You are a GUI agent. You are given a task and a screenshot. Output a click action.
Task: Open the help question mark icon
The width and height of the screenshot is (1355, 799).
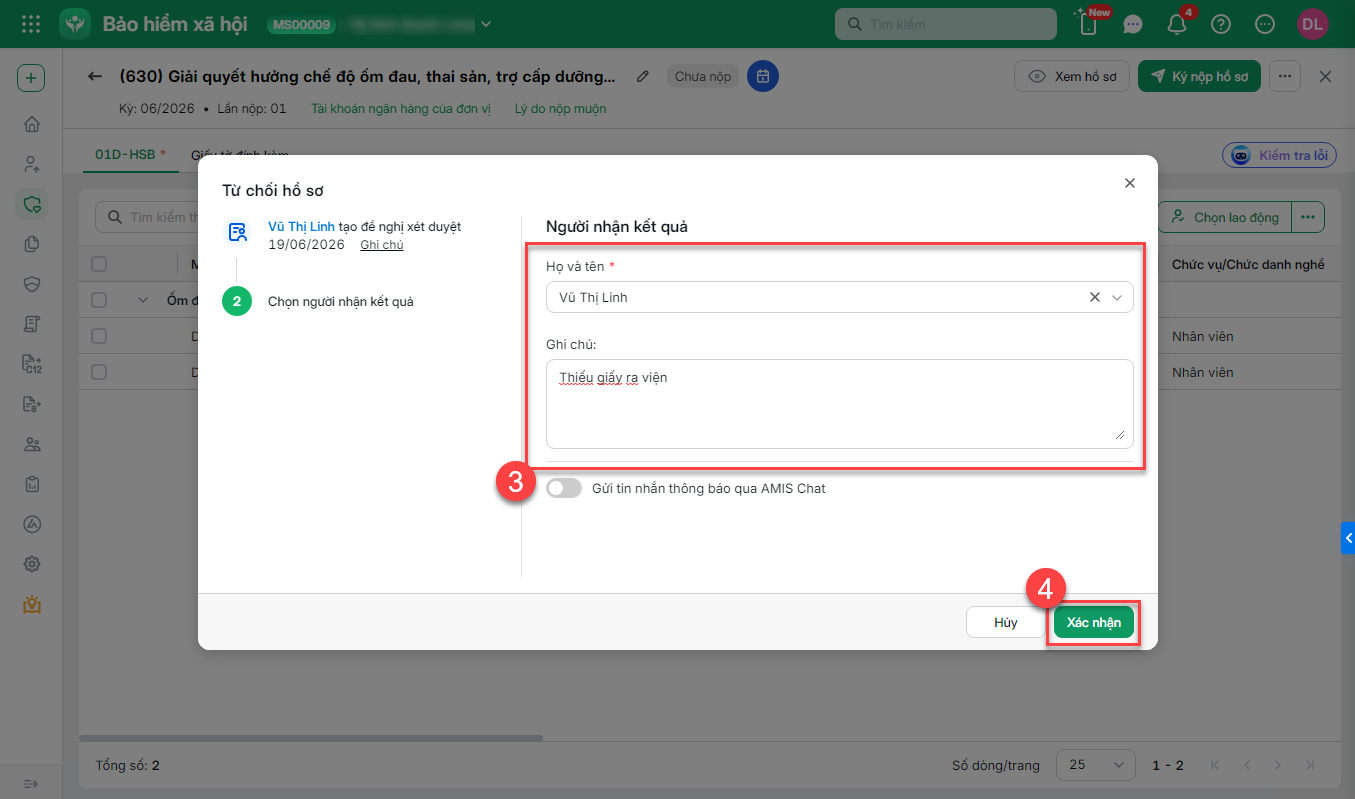coord(1221,24)
